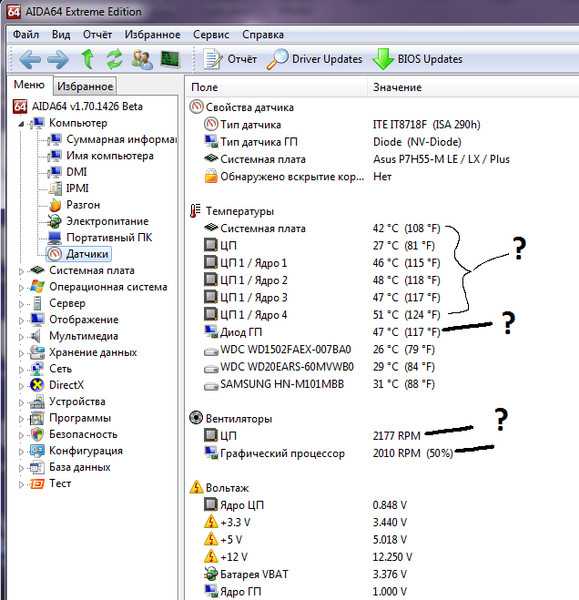Click the Датчики sensor icon

coord(55,254)
